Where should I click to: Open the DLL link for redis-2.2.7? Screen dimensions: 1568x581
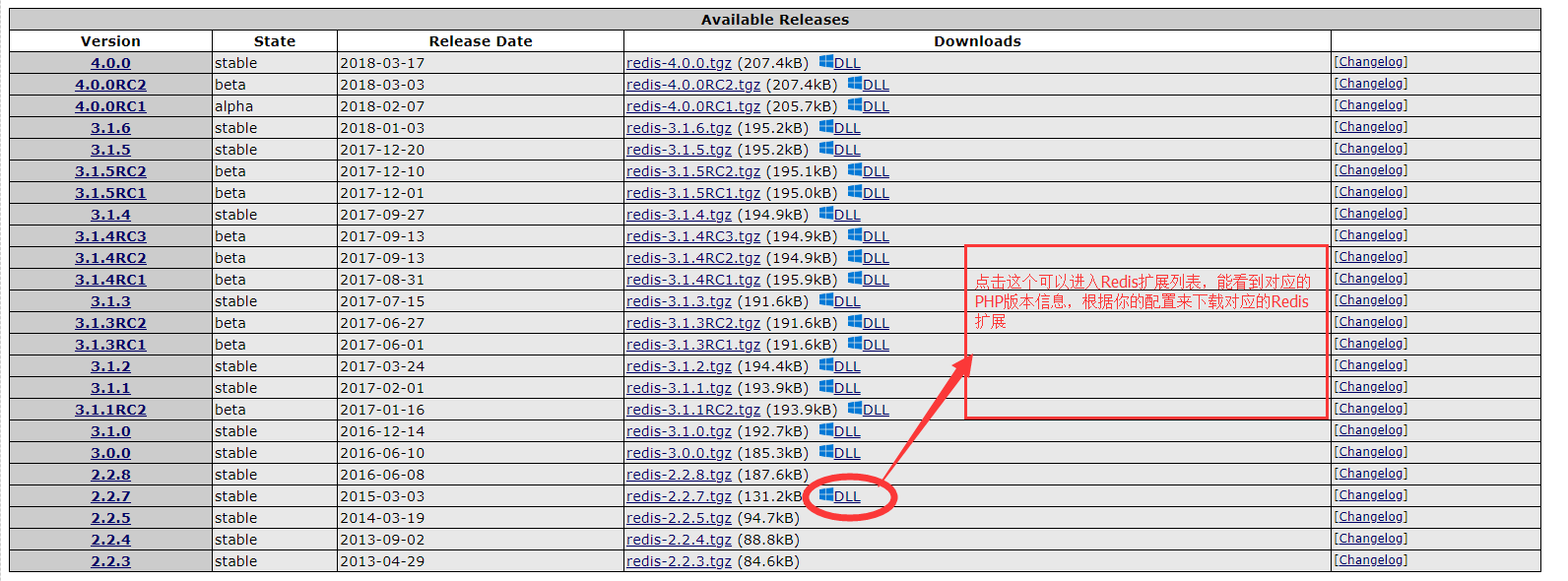(847, 496)
